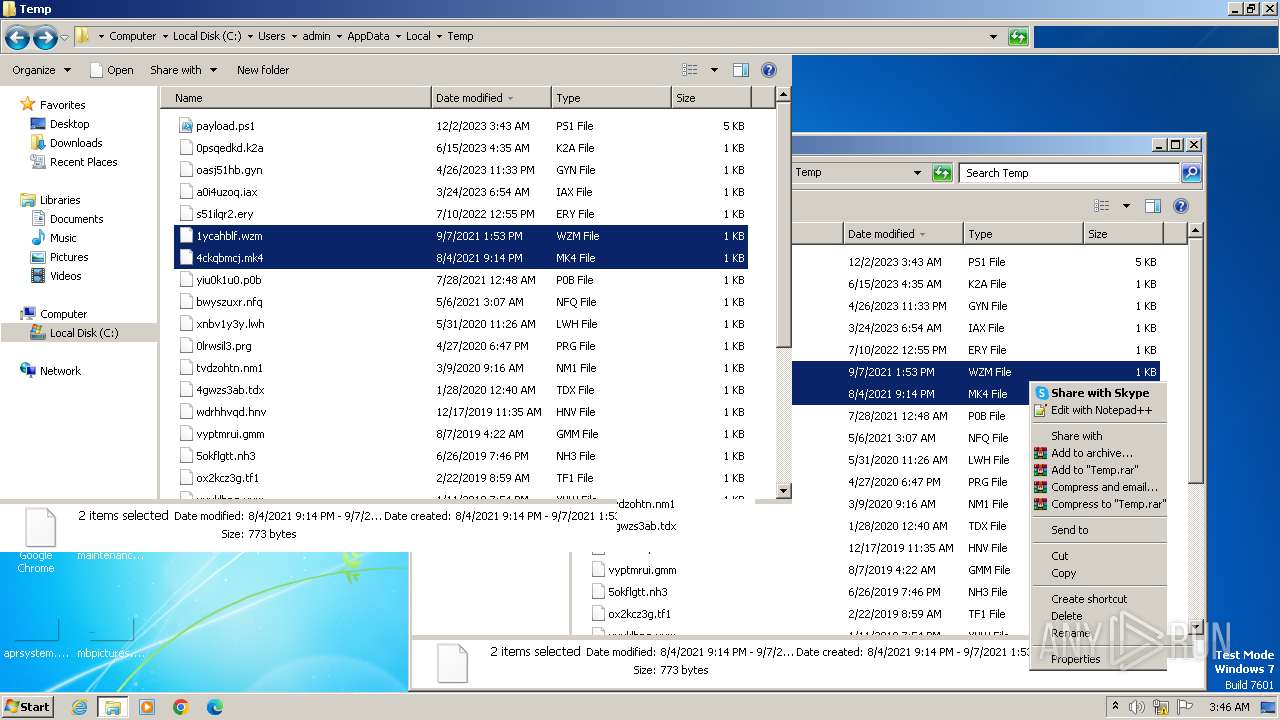Viewport: 1280px width, 720px height.
Task: Choose Properties in the context menu
Action: pos(1099,659)
